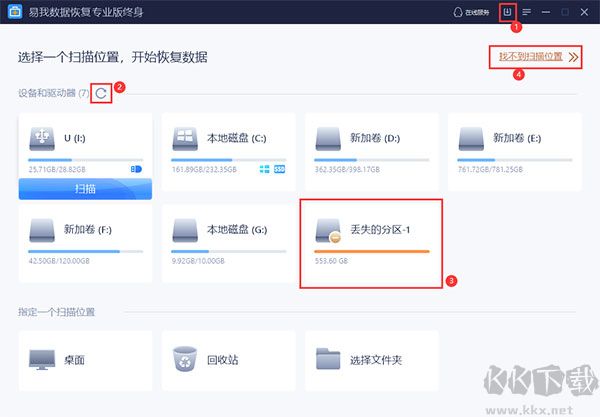Click the USB type badge on U (I:)

pyautogui.click(x=136, y=169)
